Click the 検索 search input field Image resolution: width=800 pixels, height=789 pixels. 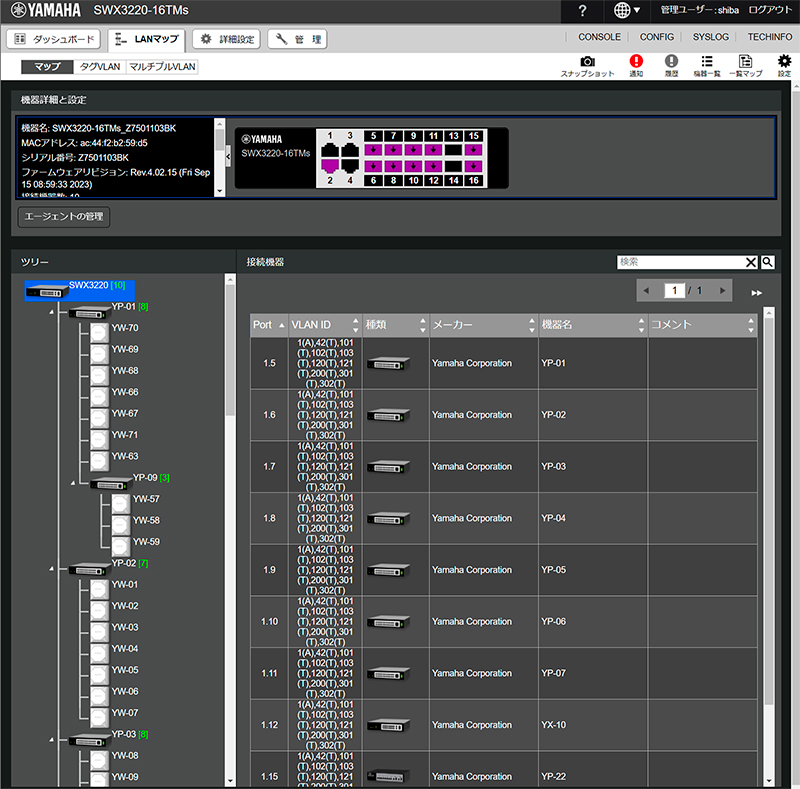click(681, 262)
